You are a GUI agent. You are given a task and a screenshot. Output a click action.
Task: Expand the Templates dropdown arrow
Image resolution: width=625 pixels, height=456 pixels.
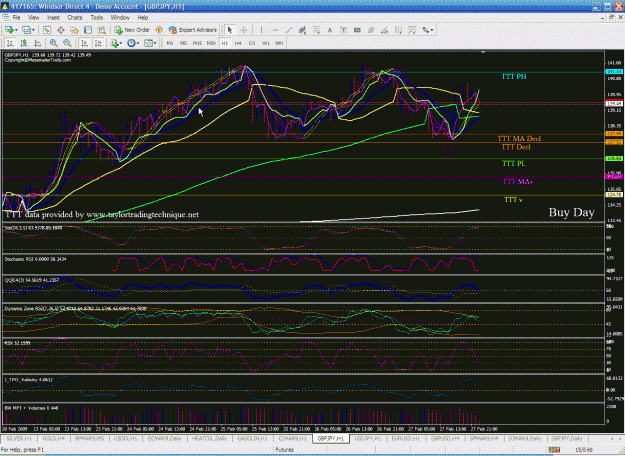155,43
